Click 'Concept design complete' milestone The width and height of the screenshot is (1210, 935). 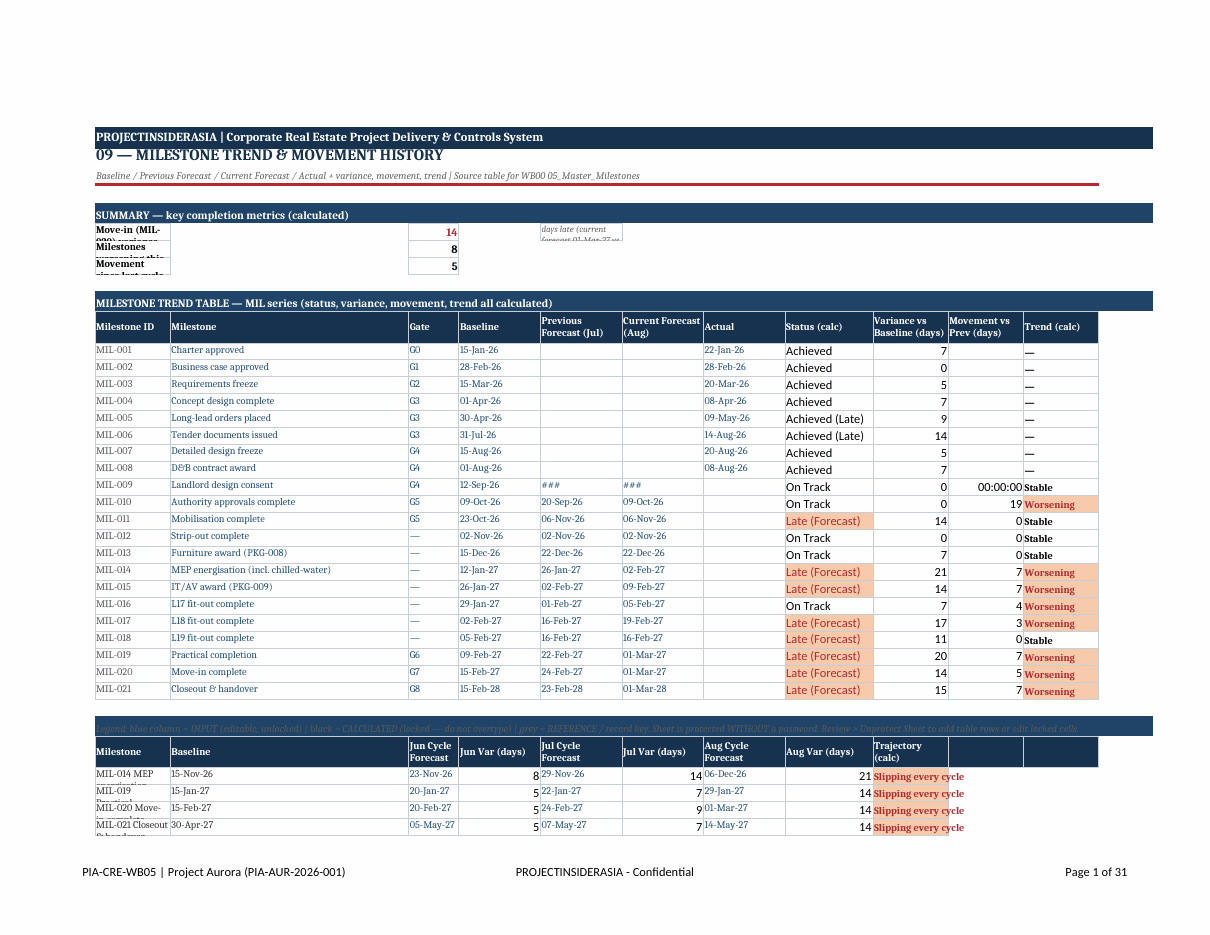point(289,402)
